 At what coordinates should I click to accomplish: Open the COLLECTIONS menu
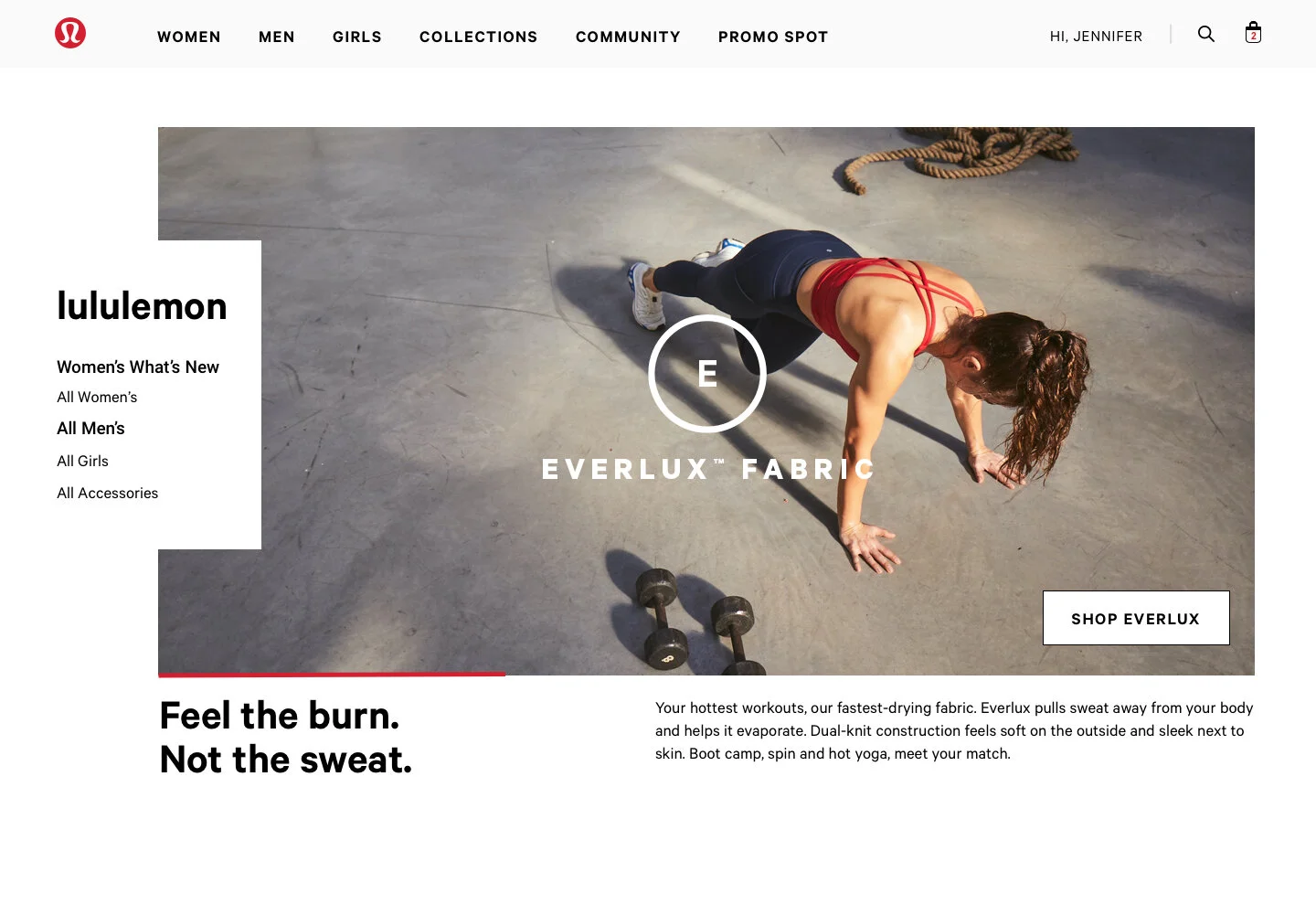click(x=479, y=37)
